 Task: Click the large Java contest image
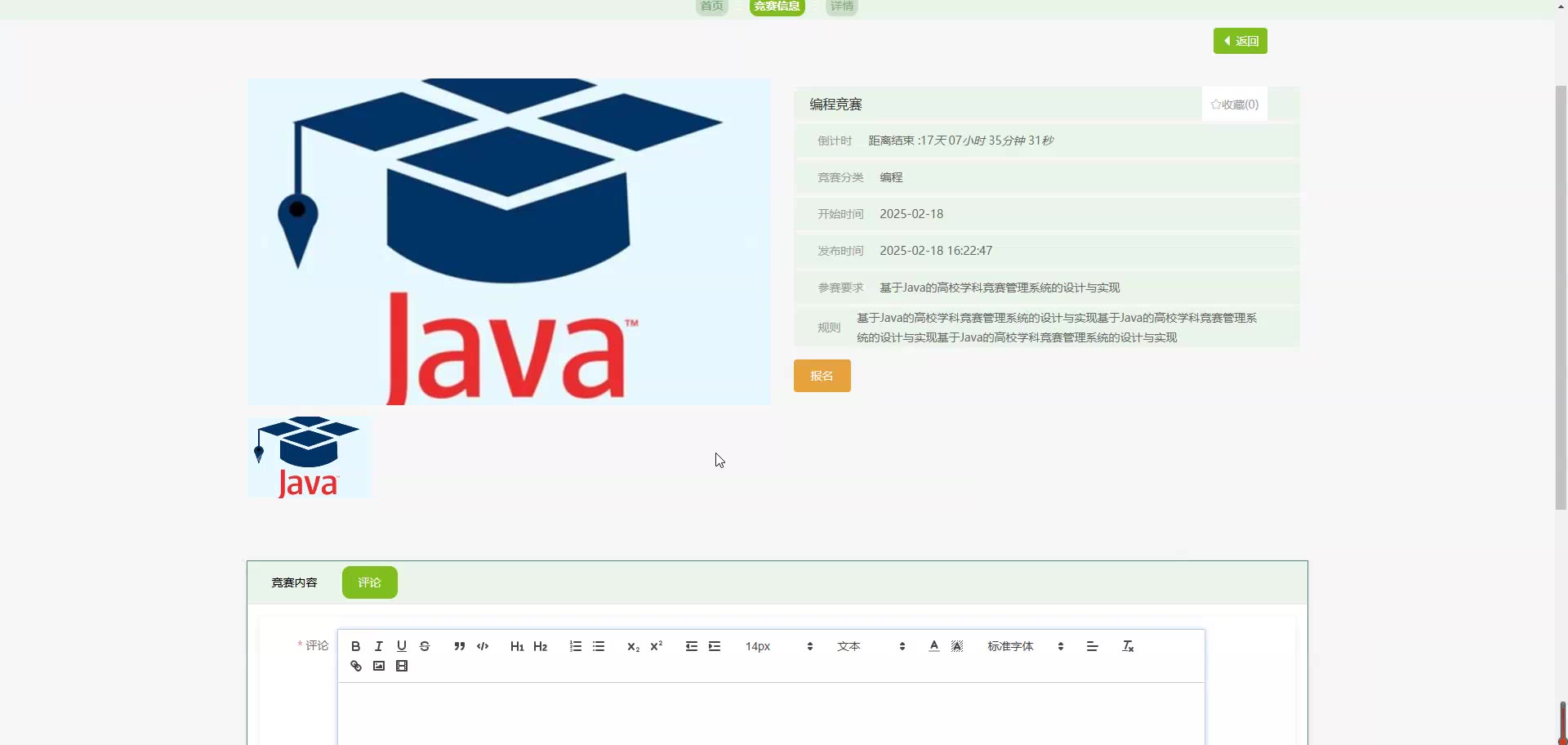509,242
